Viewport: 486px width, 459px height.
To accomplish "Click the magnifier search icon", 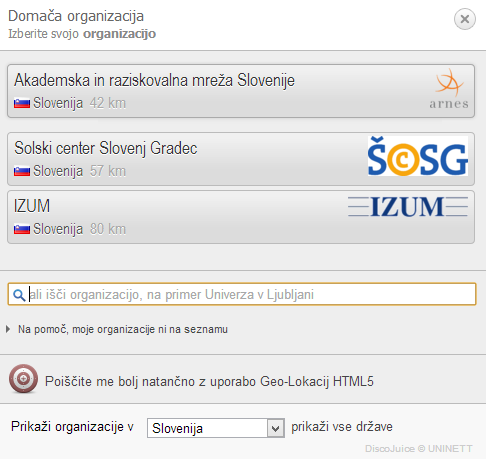I will tap(19, 295).
